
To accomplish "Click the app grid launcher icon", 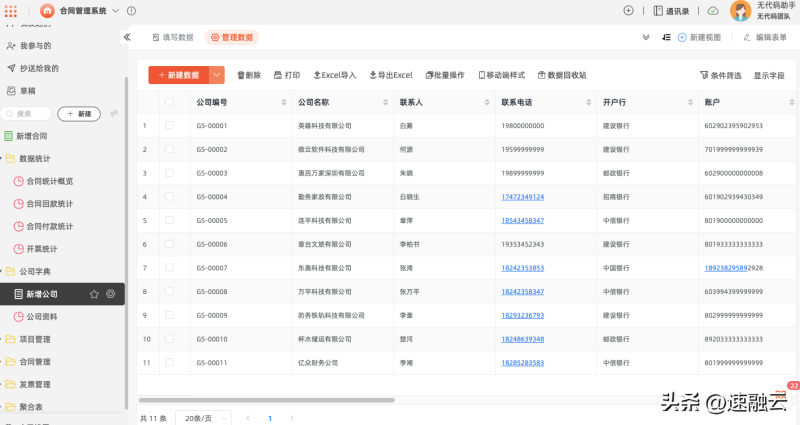I will tap(11, 10).
